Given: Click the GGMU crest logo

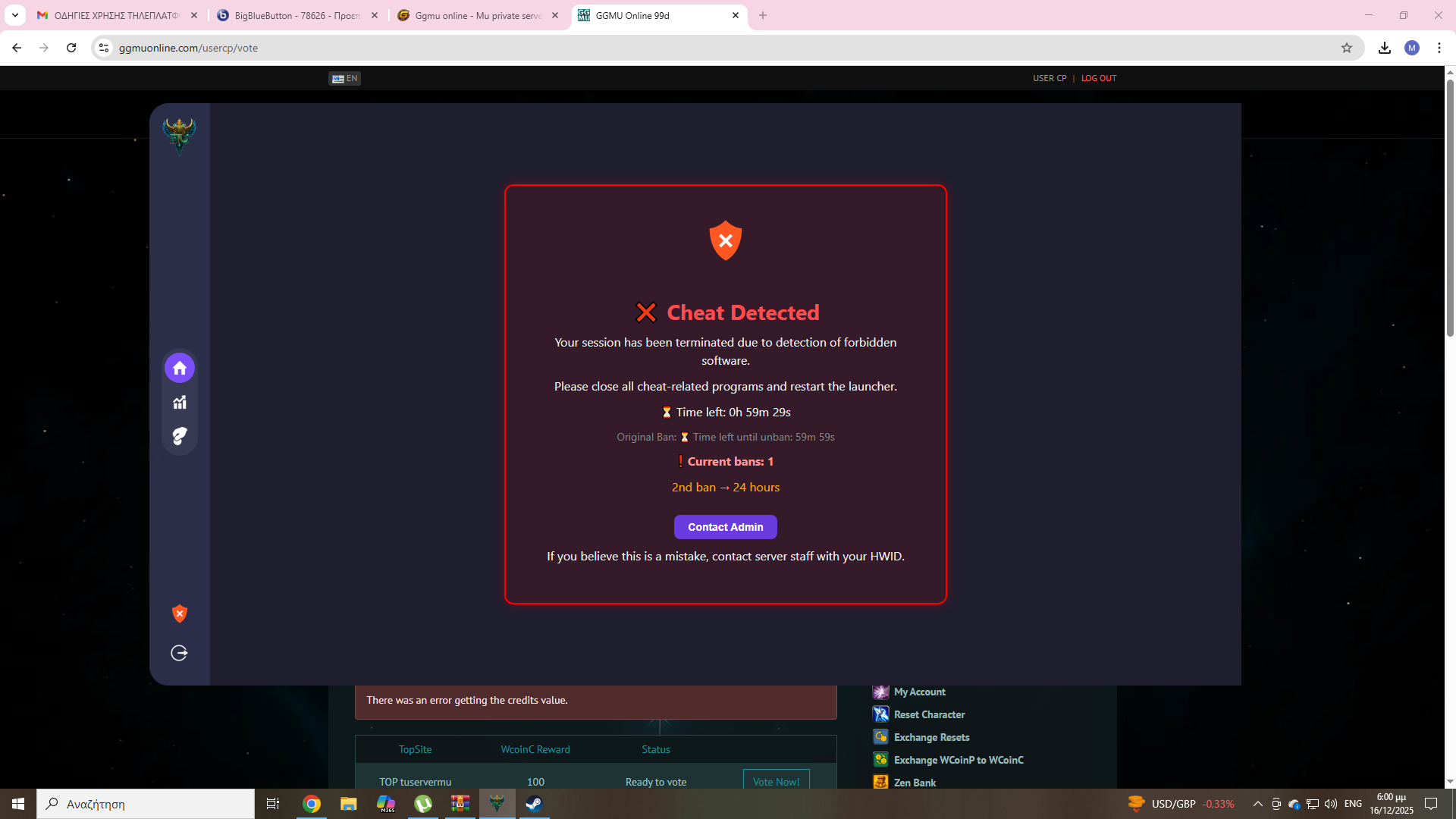Looking at the screenshot, I should click(x=179, y=136).
